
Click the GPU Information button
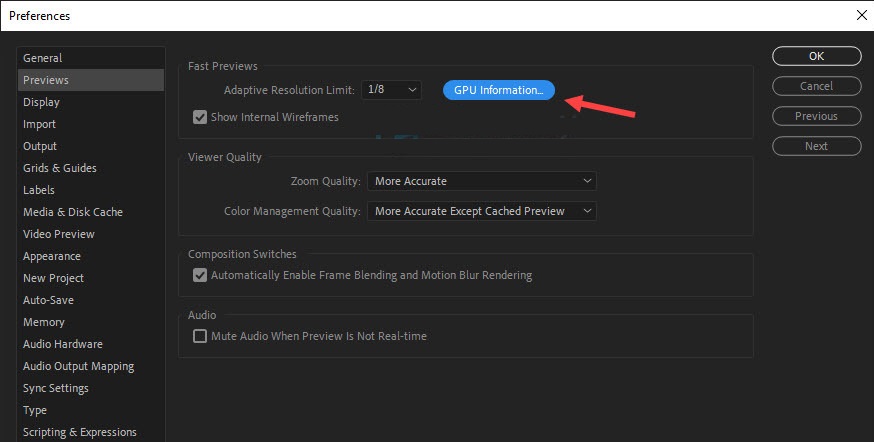coord(499,90)
